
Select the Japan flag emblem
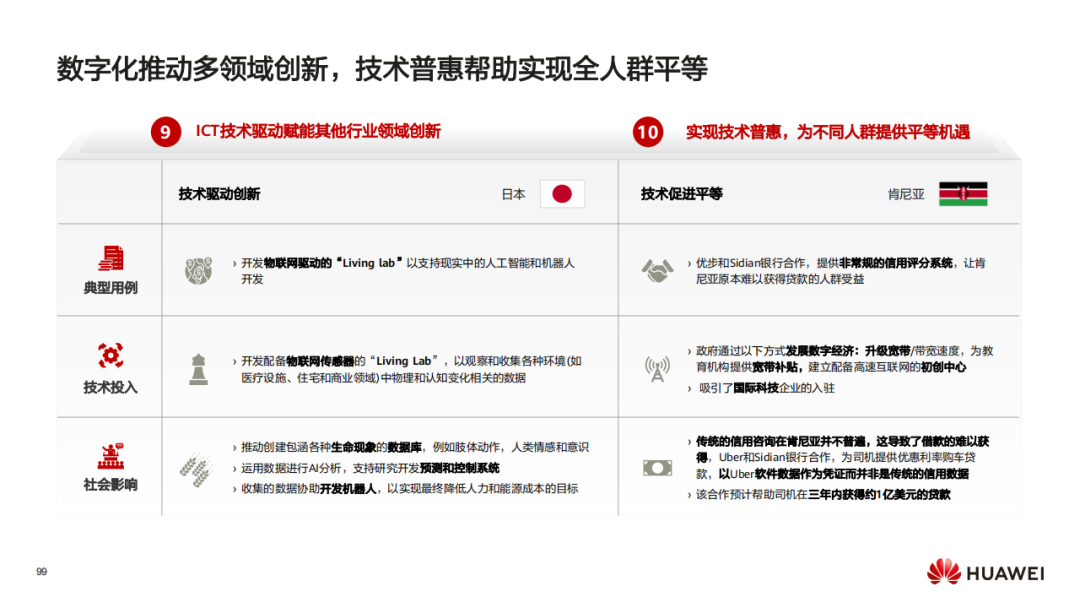tap(563, 194)
